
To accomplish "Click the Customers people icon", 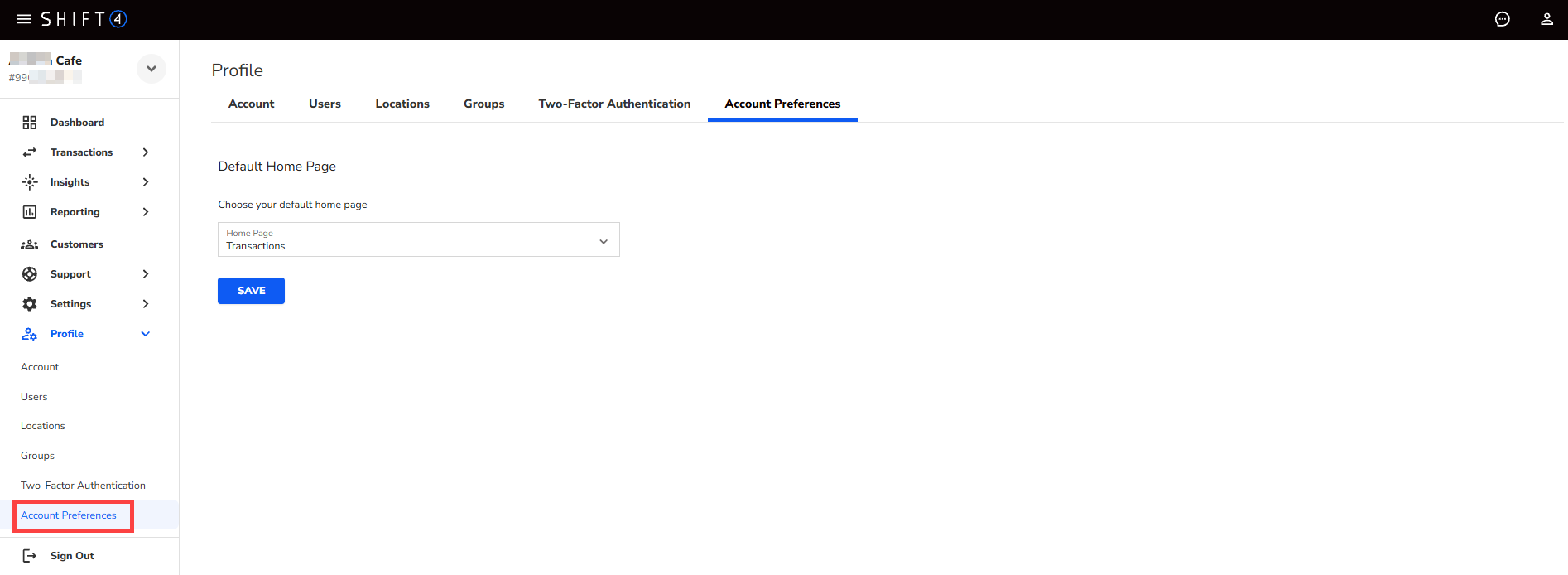I will point(30,244).
